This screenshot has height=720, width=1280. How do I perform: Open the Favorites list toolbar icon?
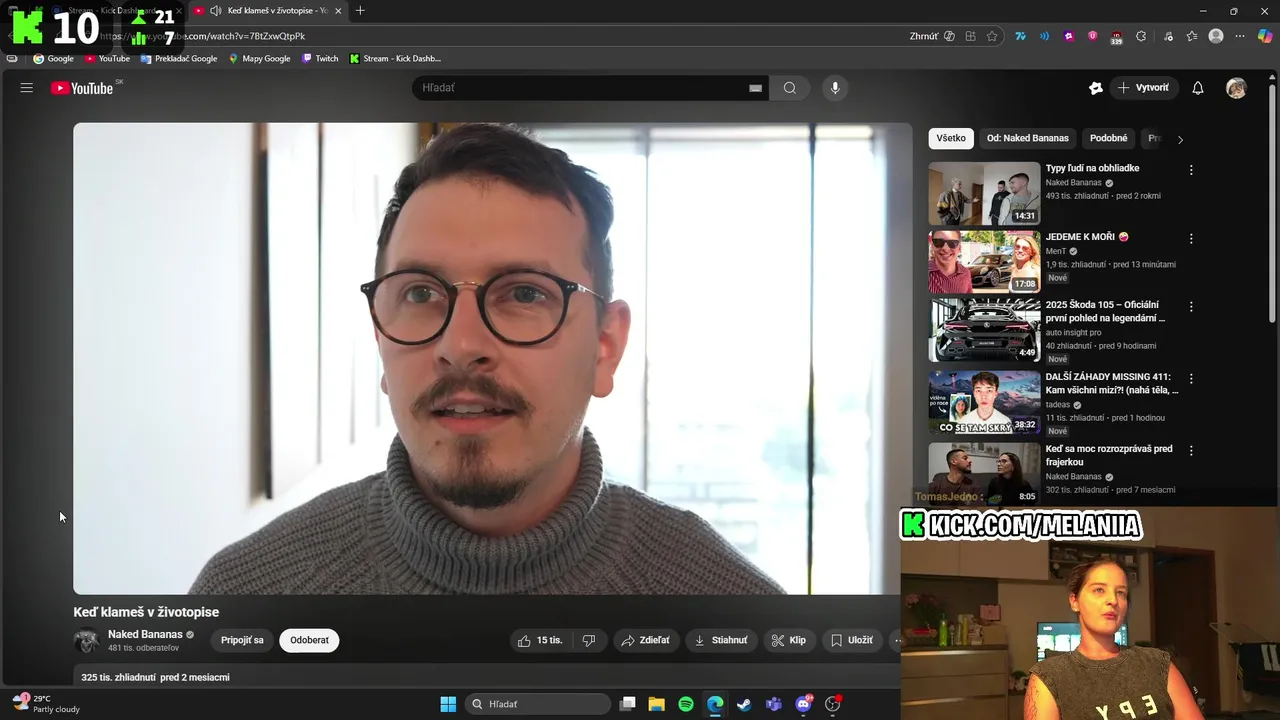(1192, 36)
